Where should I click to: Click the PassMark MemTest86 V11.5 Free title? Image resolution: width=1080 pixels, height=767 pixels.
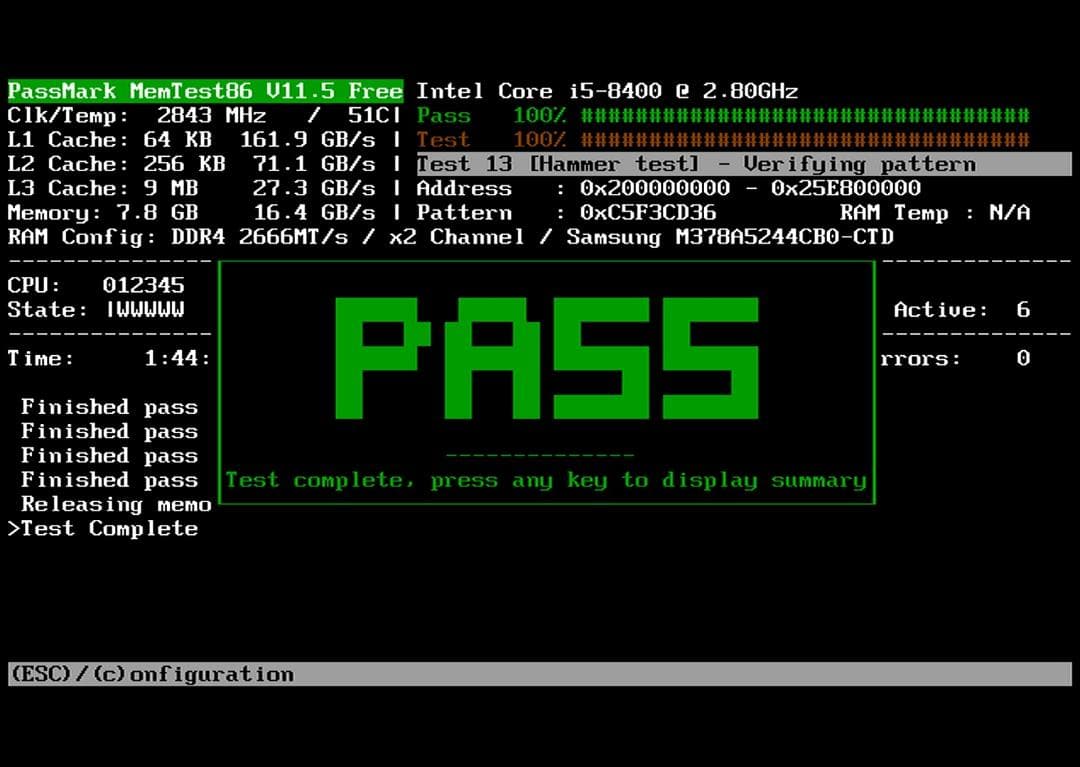[205, 91]
